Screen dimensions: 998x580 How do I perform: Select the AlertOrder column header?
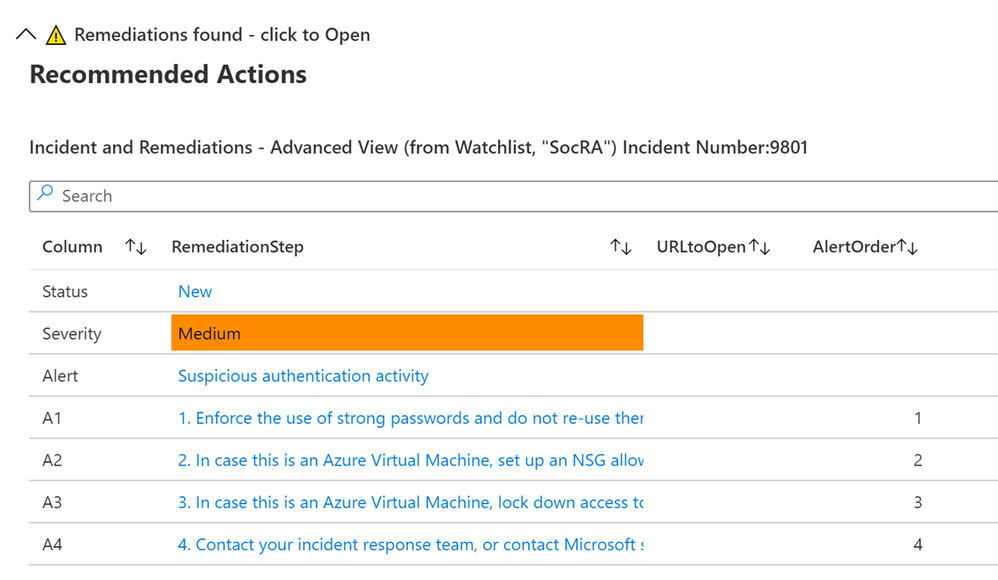click(853, 247)
